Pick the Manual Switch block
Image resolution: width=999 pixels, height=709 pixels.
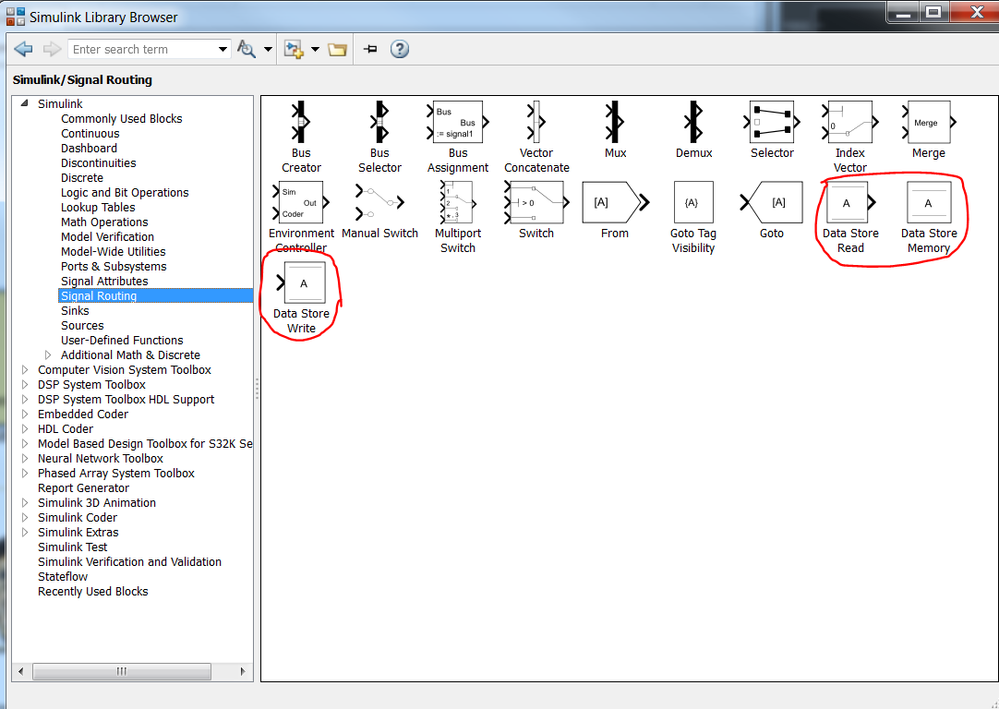pos(380,202)
